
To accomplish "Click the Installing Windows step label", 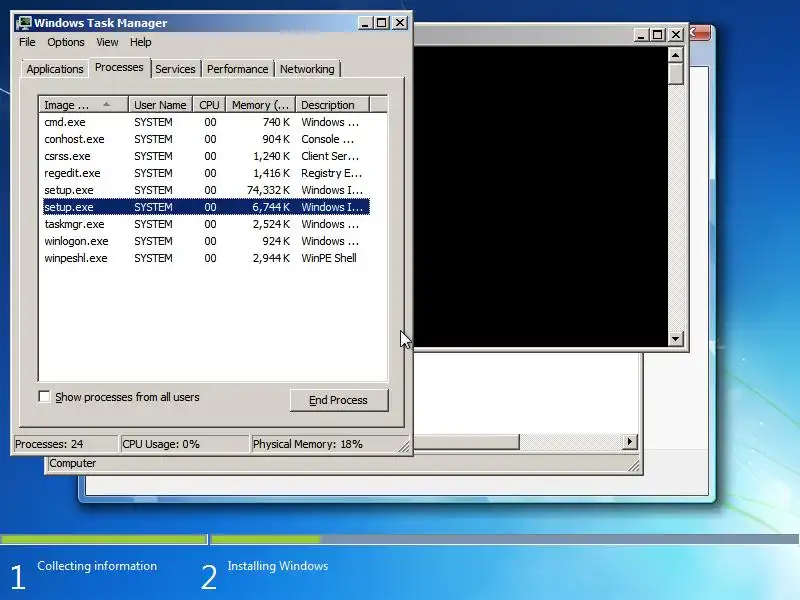I will 278,566.
